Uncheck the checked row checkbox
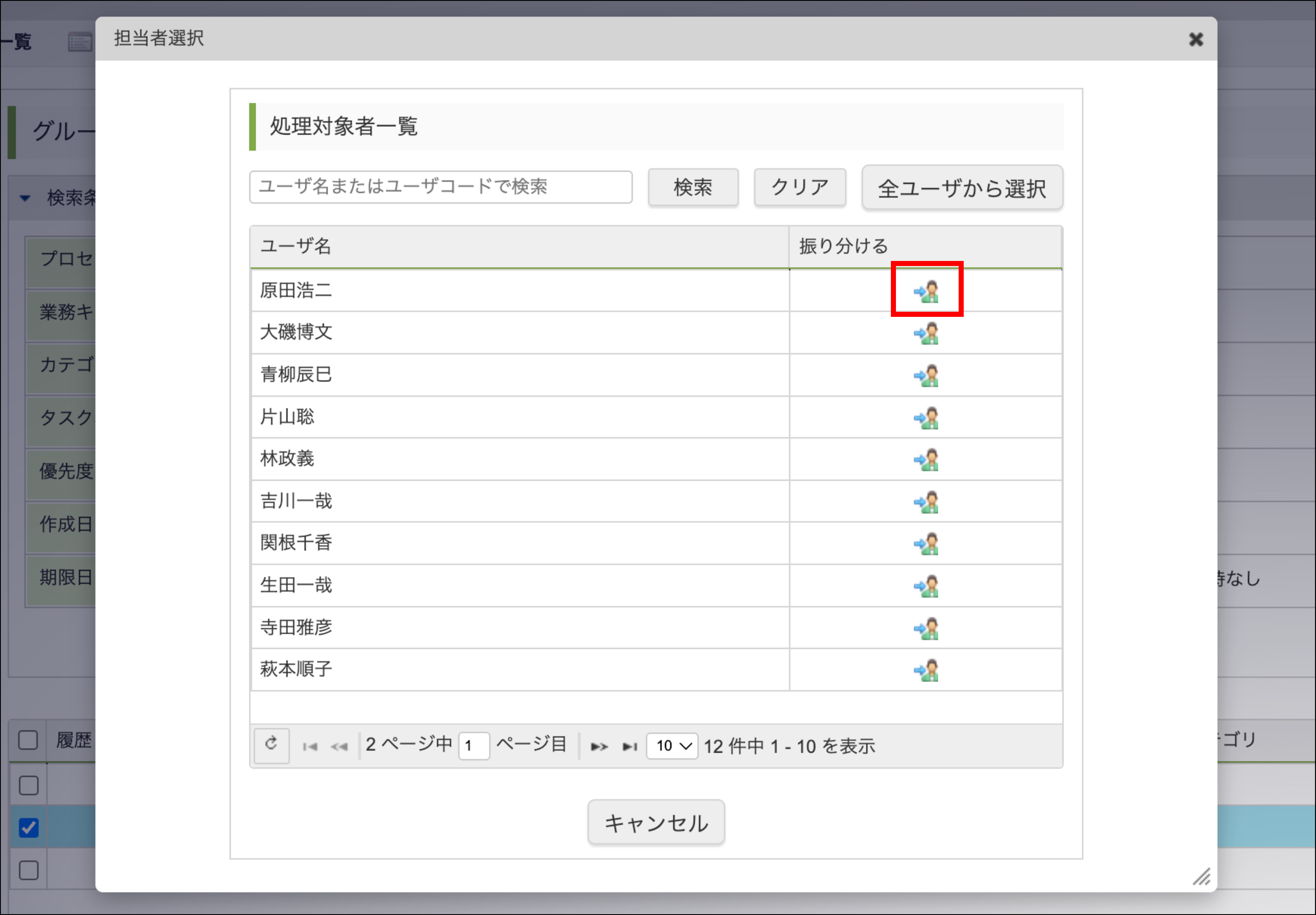 tap(28, 827)
